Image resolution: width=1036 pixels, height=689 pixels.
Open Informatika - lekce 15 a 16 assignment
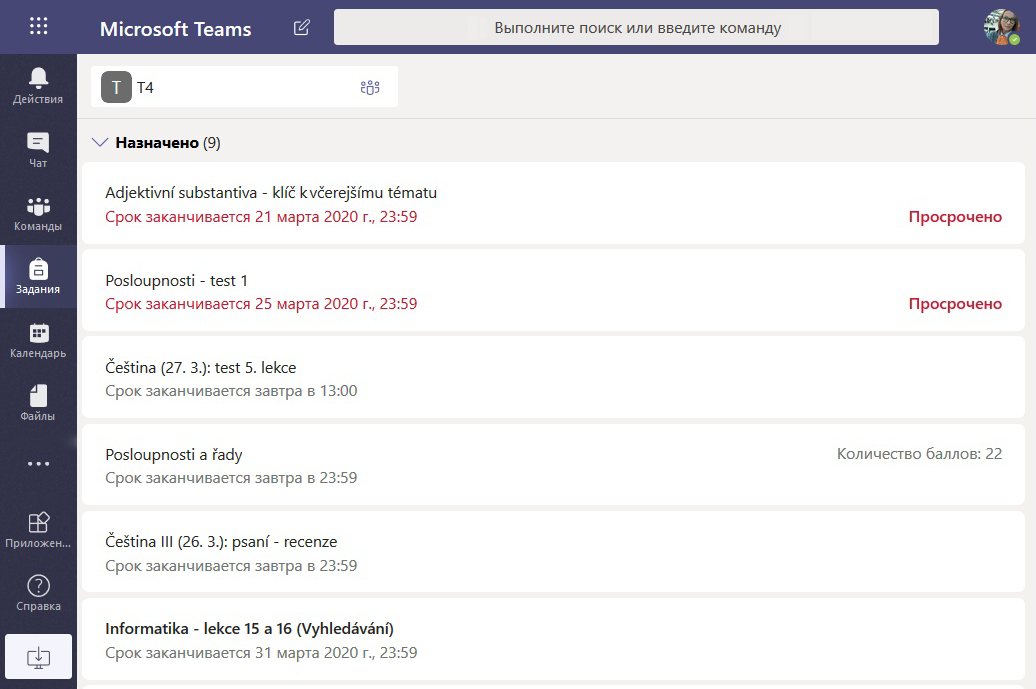pos(553,639)
